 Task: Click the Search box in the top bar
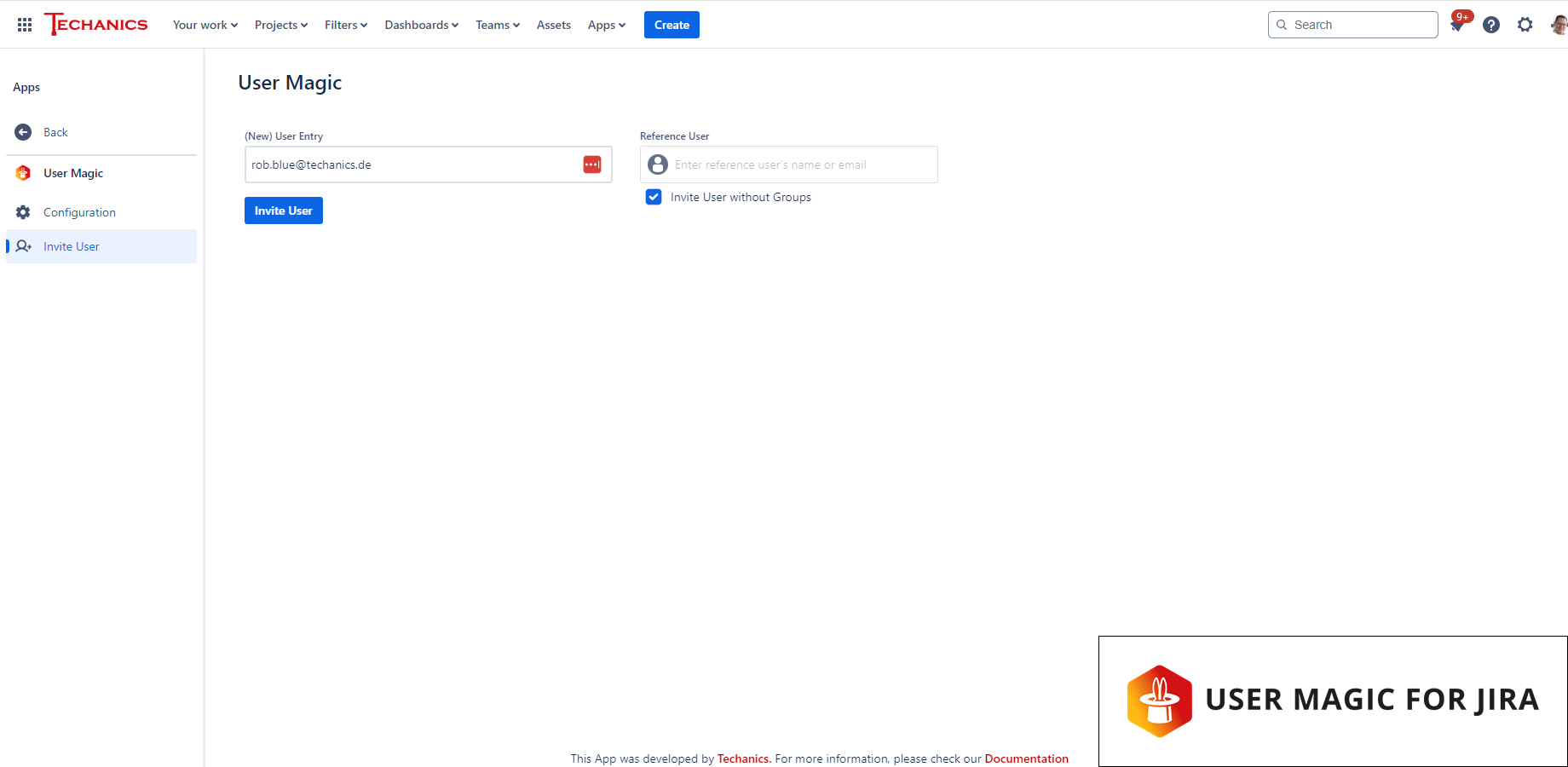pyautogui.click(x=1353, y=25)
